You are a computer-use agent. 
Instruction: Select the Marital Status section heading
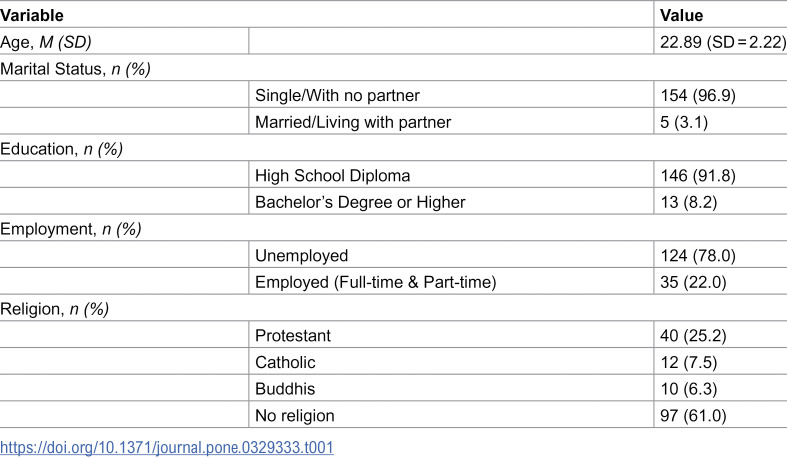pyautogui.click(x=75, y=69)
